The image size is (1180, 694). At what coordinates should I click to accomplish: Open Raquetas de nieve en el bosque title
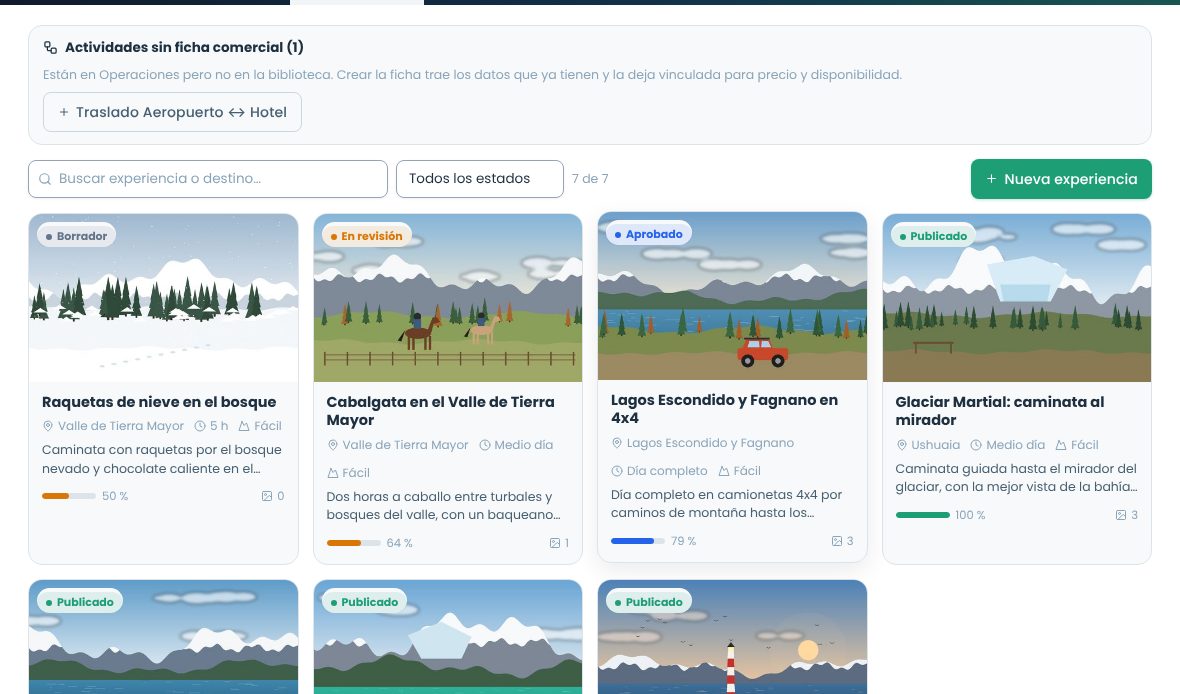pos(159,402)
